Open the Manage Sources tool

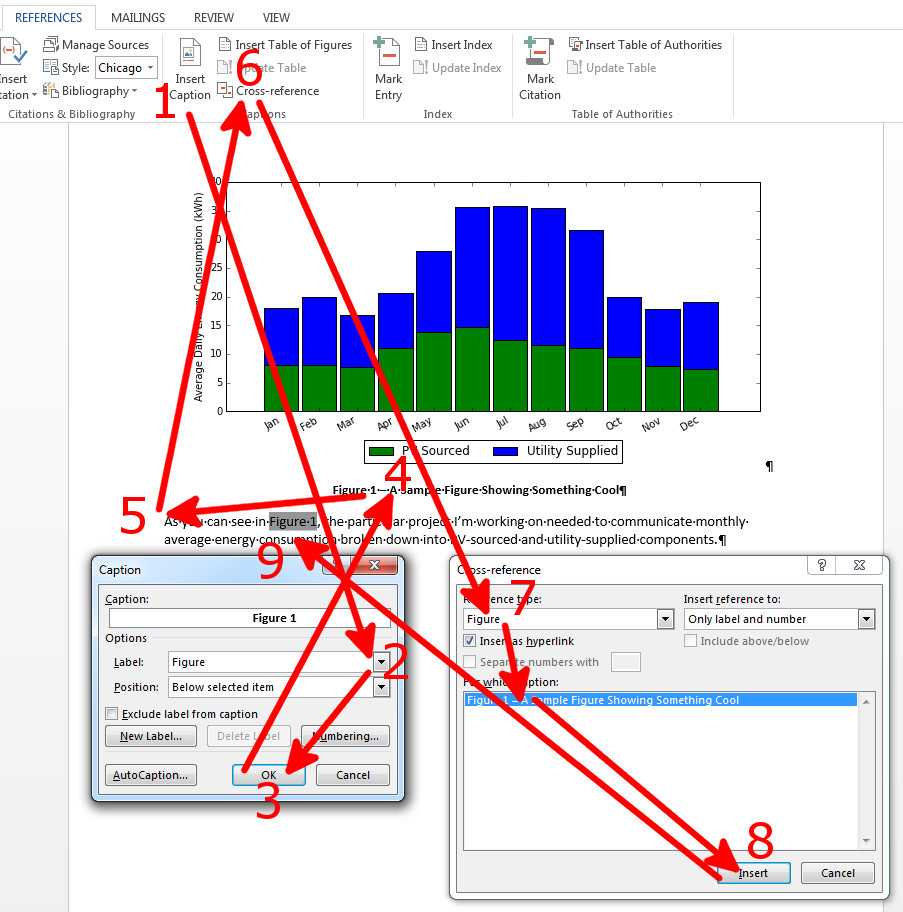tap(98, 44)
